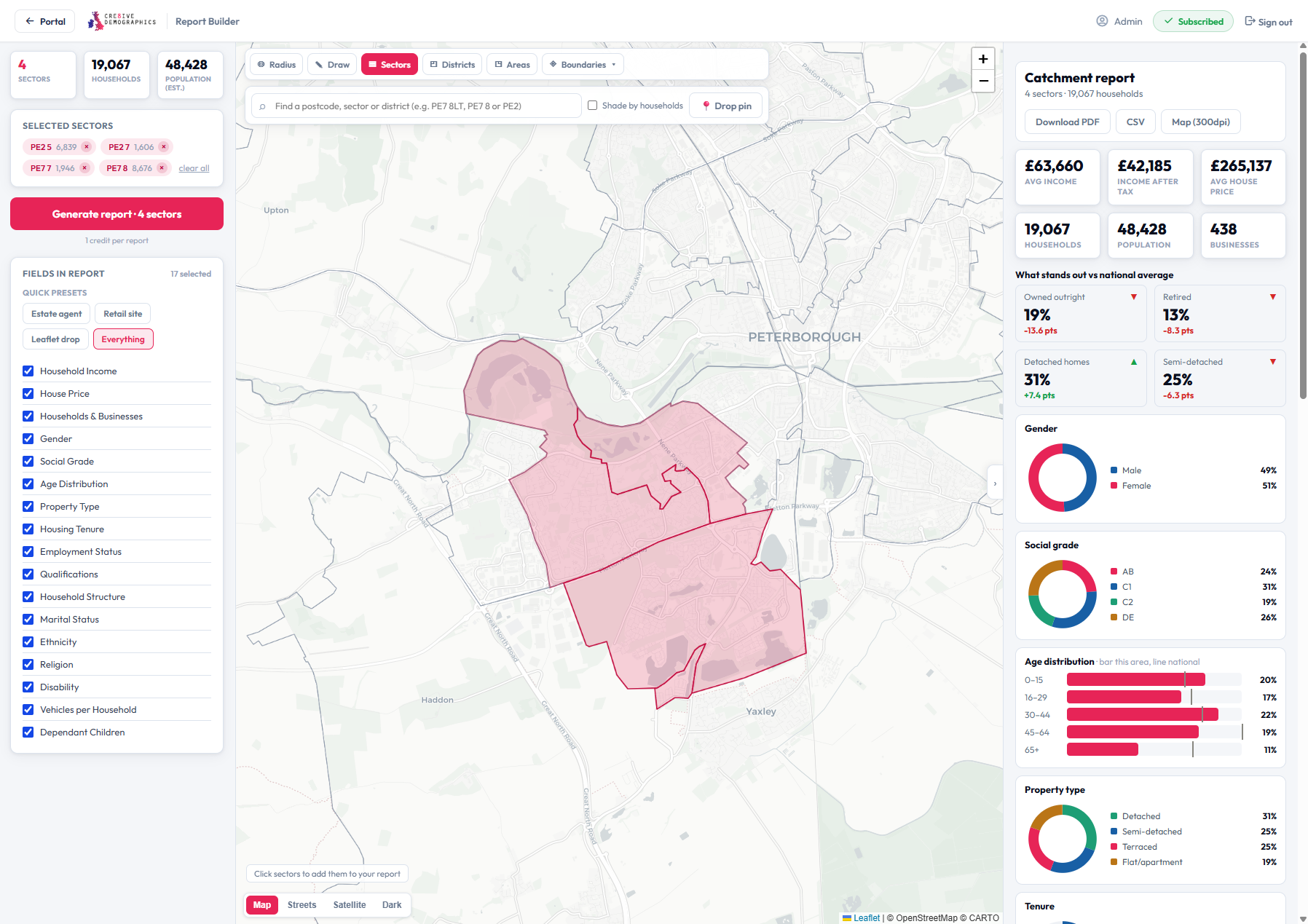This screenshot has height=924, width=1308.
Task: Click the postcode search field
Action: (x=417, y=106)
